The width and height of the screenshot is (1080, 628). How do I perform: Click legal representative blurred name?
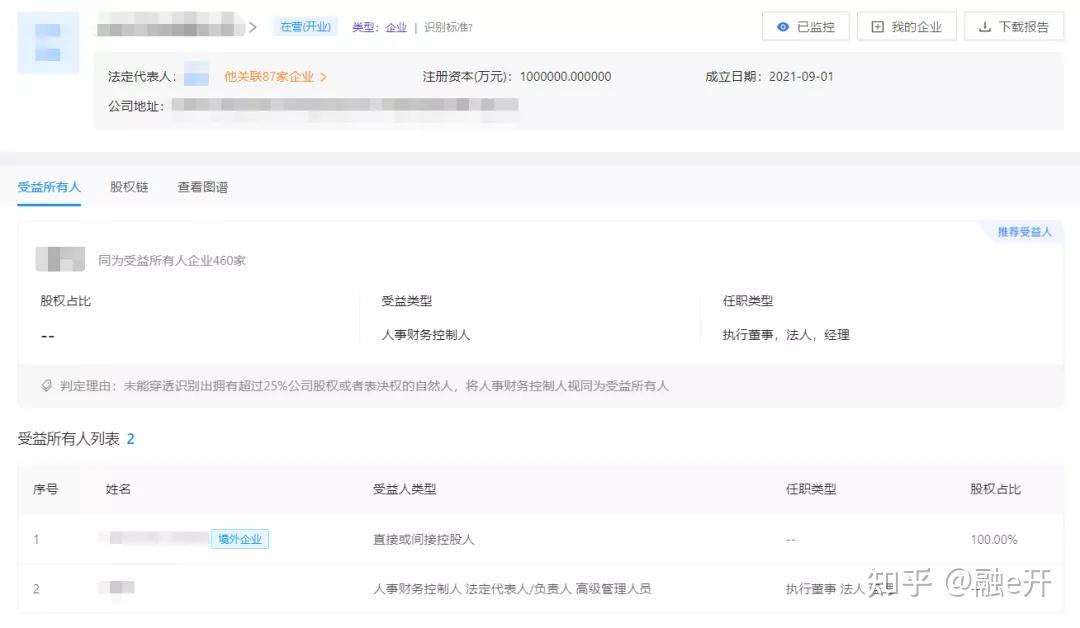point(196,74)
